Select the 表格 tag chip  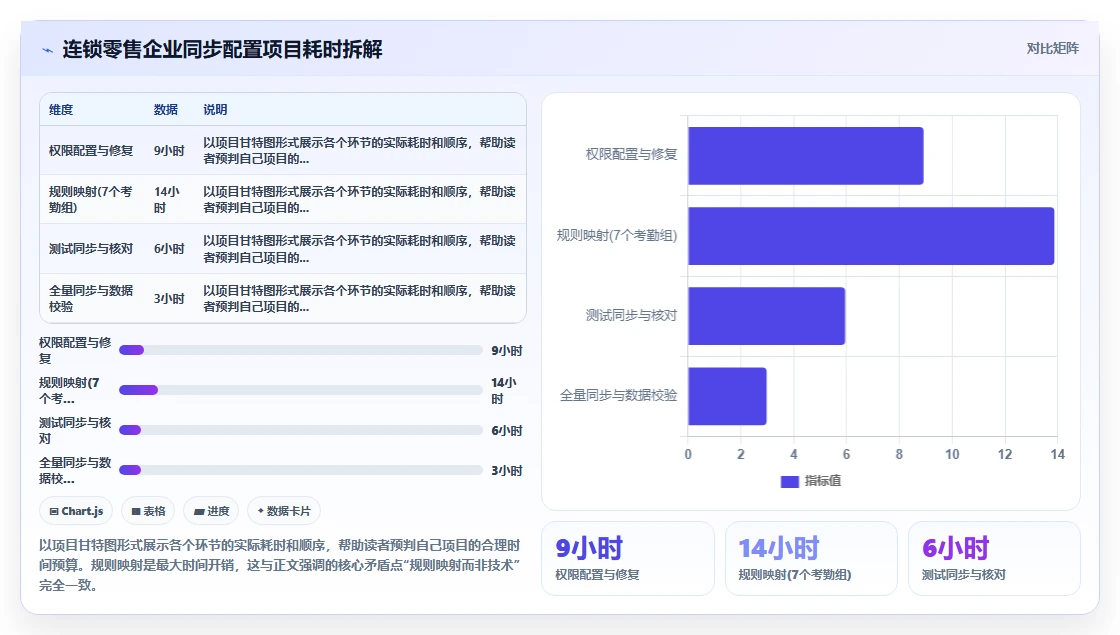pos(148,511)
